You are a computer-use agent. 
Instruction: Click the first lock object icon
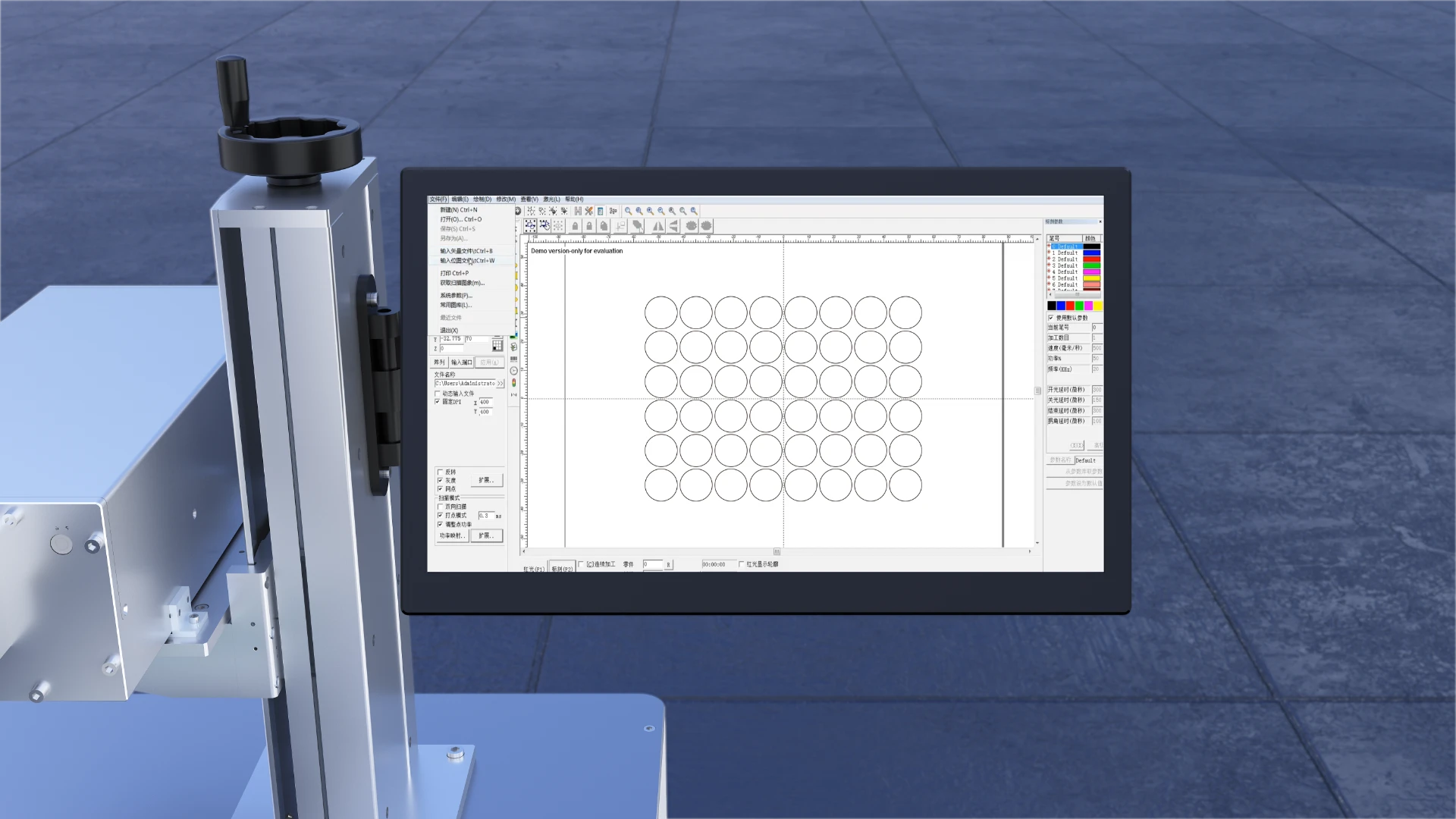[x=575, y=226]
